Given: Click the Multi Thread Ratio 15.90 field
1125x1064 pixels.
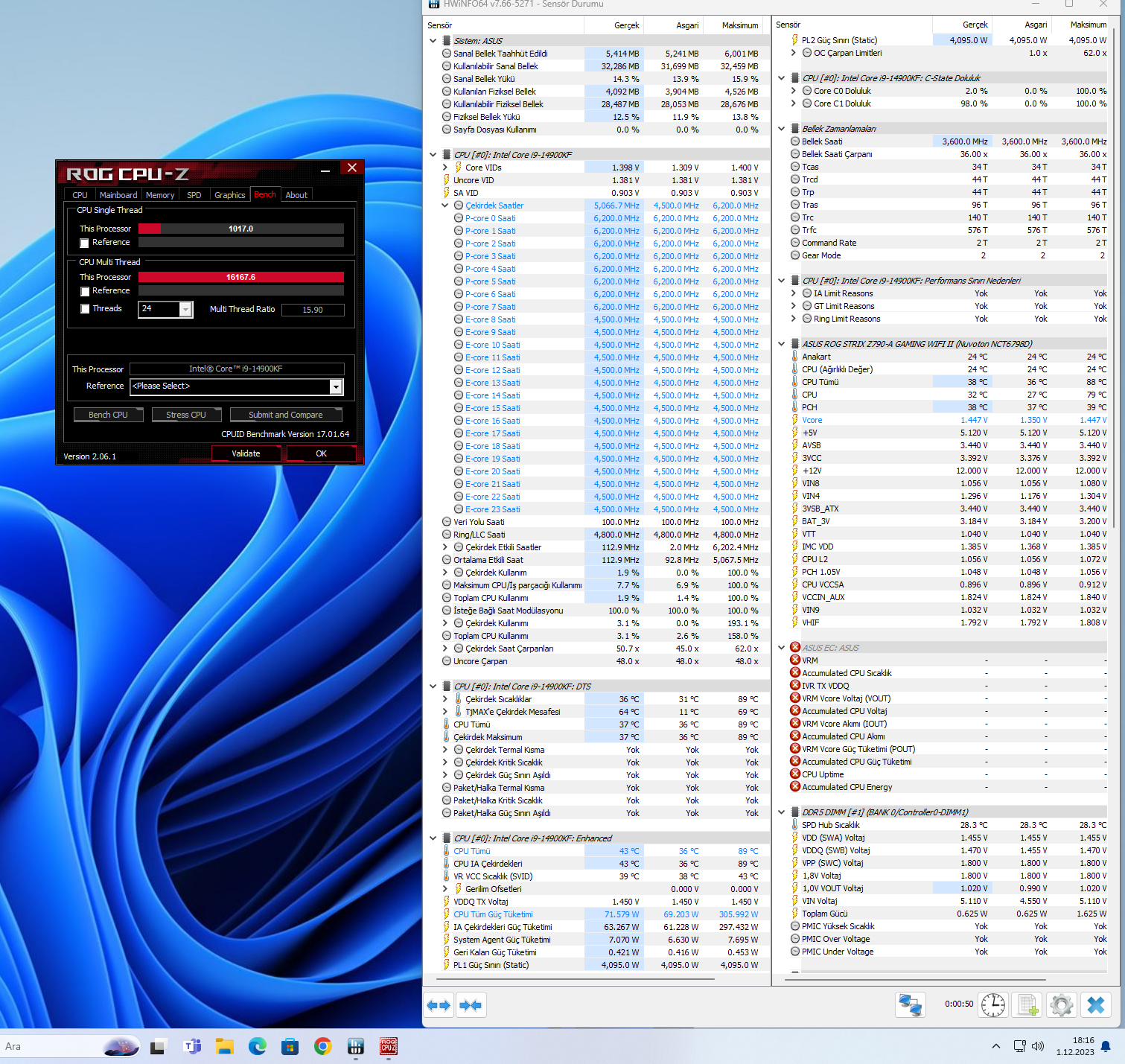Looking at the screenshot, I should point(313,310).
